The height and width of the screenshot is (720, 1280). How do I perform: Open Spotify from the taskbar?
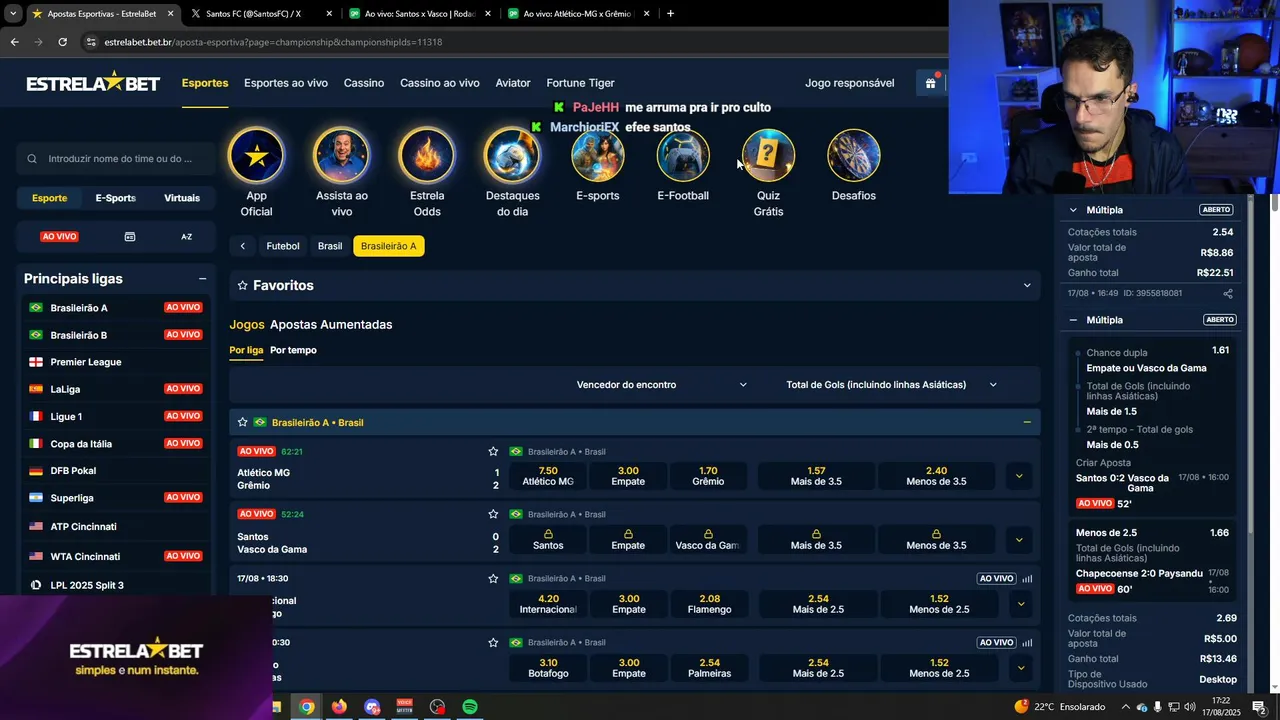(470, 707)
